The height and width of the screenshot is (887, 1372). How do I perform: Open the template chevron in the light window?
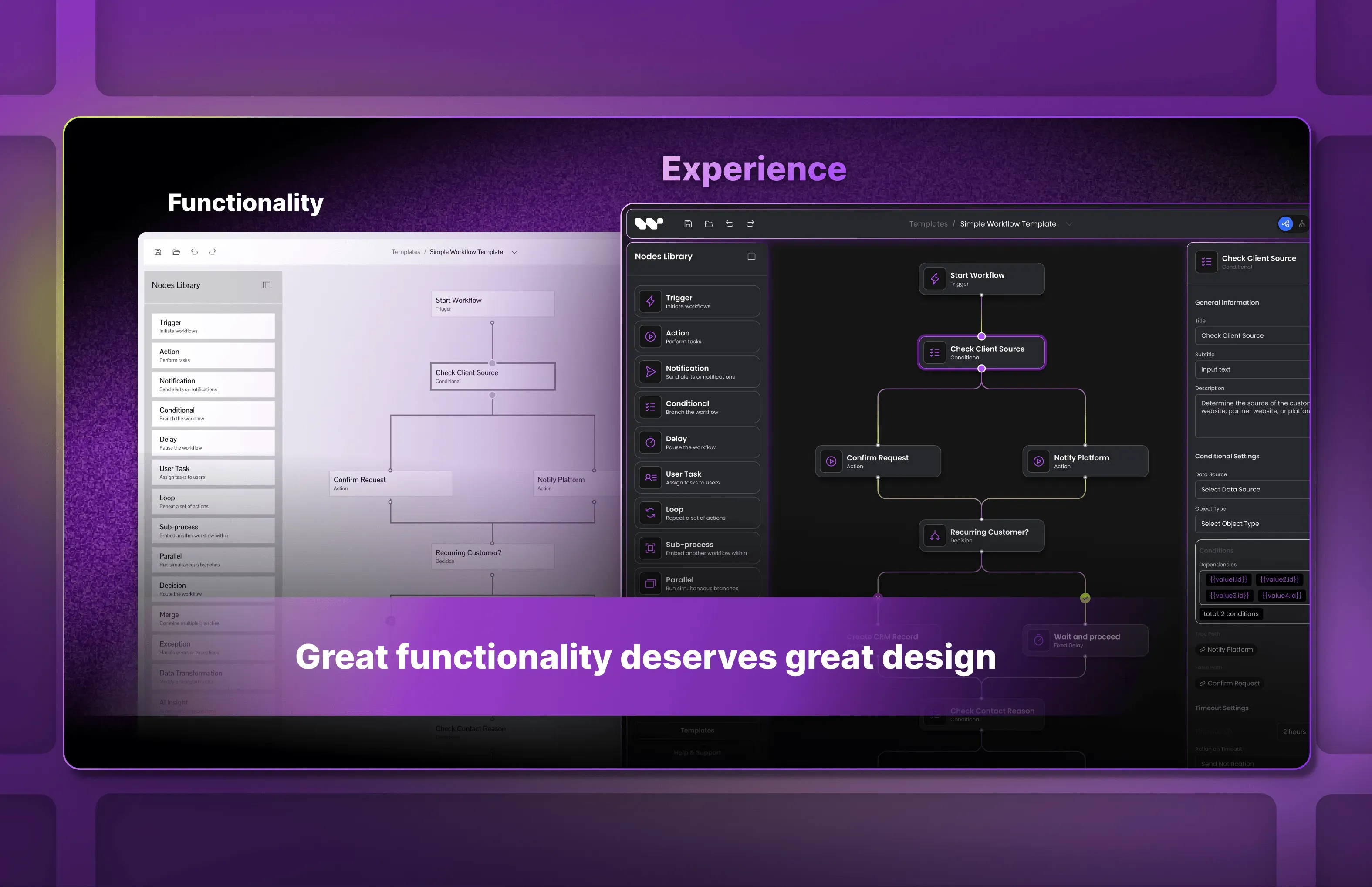coord(514,252)
